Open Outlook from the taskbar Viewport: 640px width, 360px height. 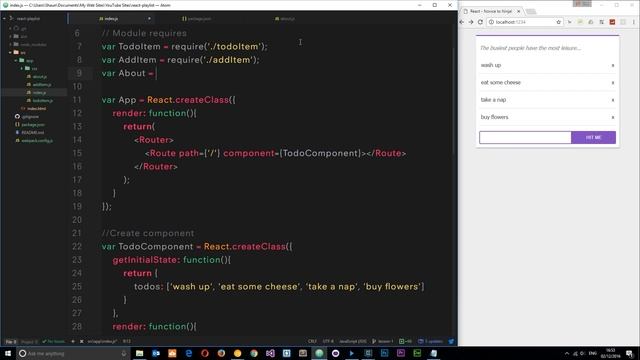(156, 353)
